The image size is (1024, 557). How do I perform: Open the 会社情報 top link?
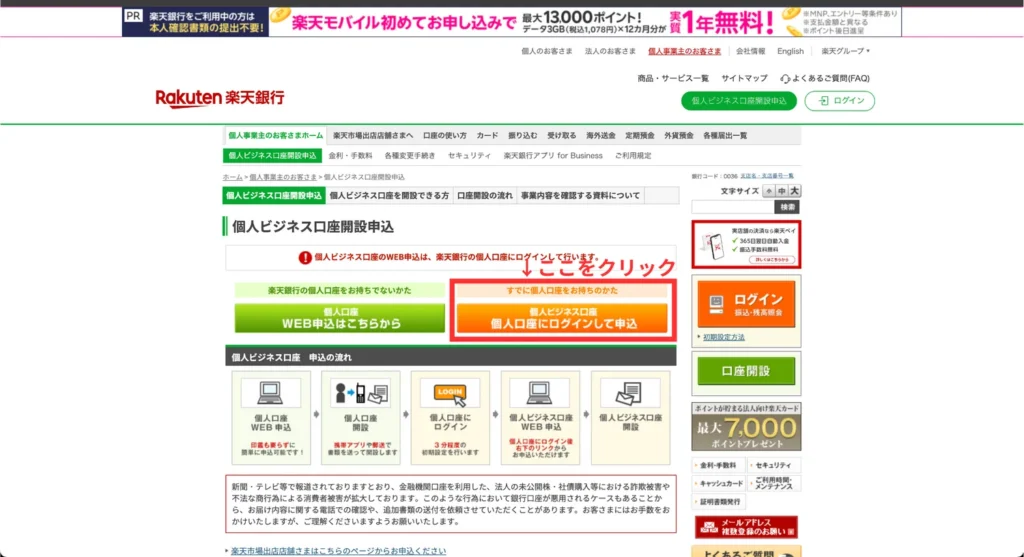click(x=750, y=51)
